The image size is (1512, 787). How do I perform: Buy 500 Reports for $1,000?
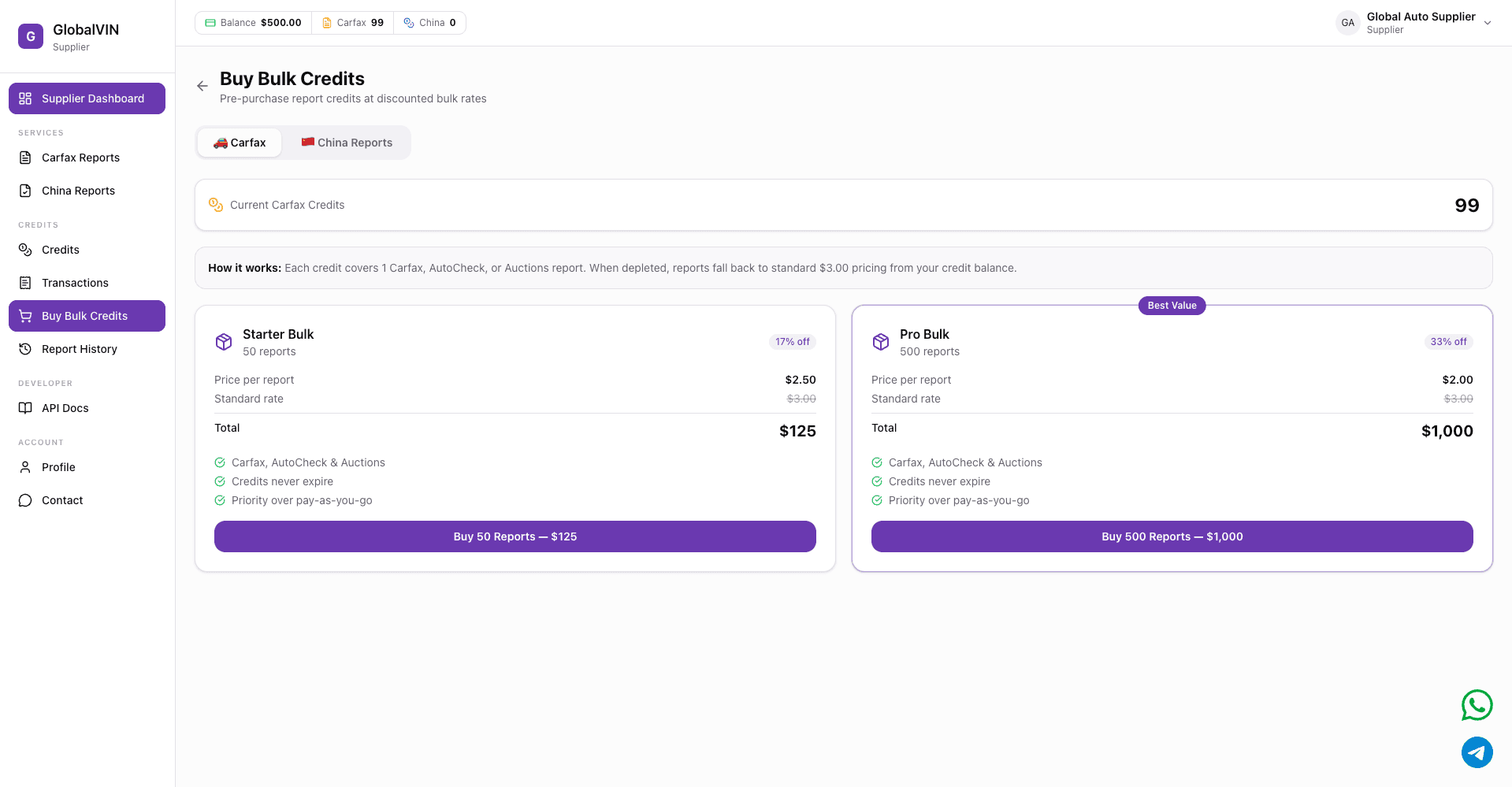1172,536
